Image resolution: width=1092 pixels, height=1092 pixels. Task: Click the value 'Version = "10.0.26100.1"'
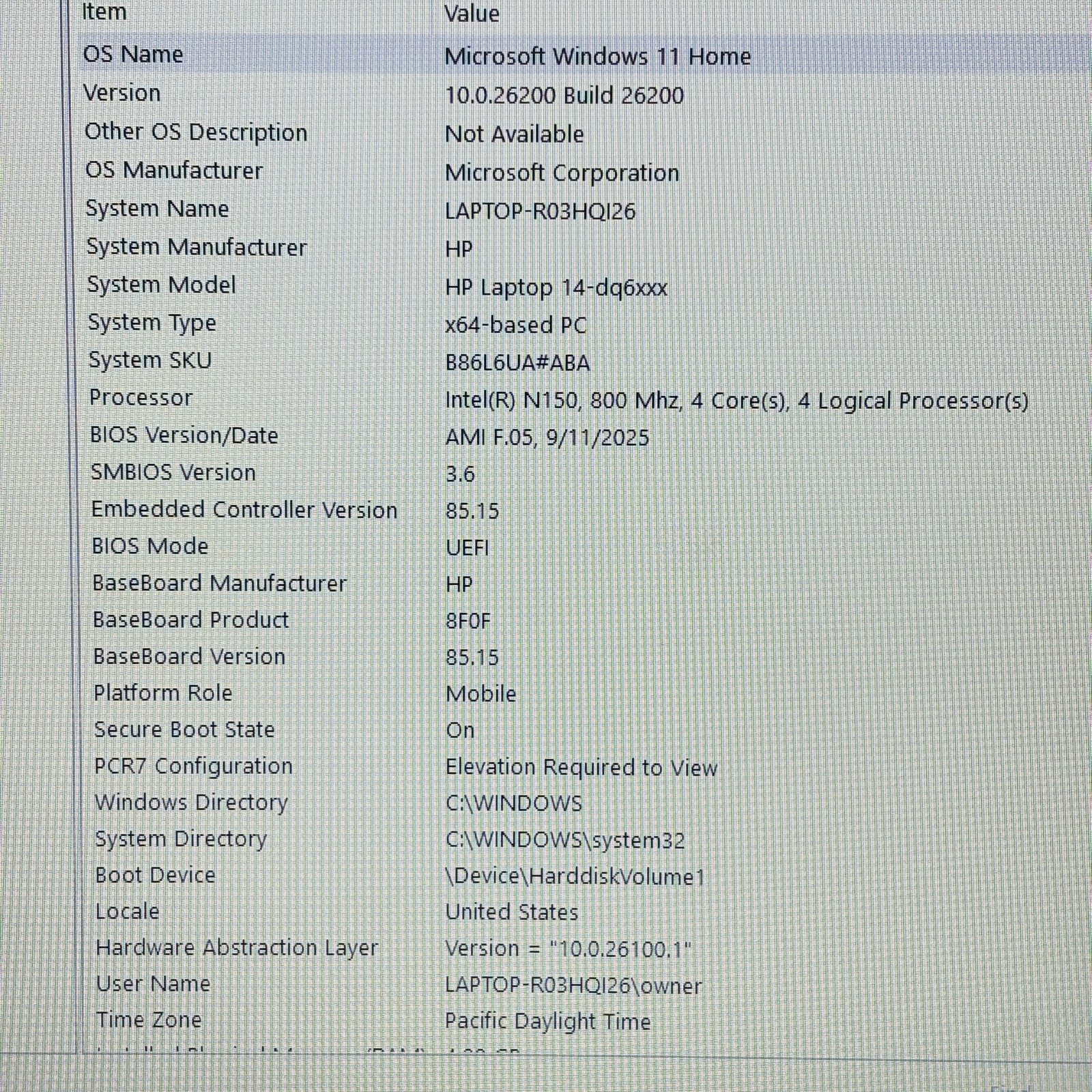coord(569,949)
